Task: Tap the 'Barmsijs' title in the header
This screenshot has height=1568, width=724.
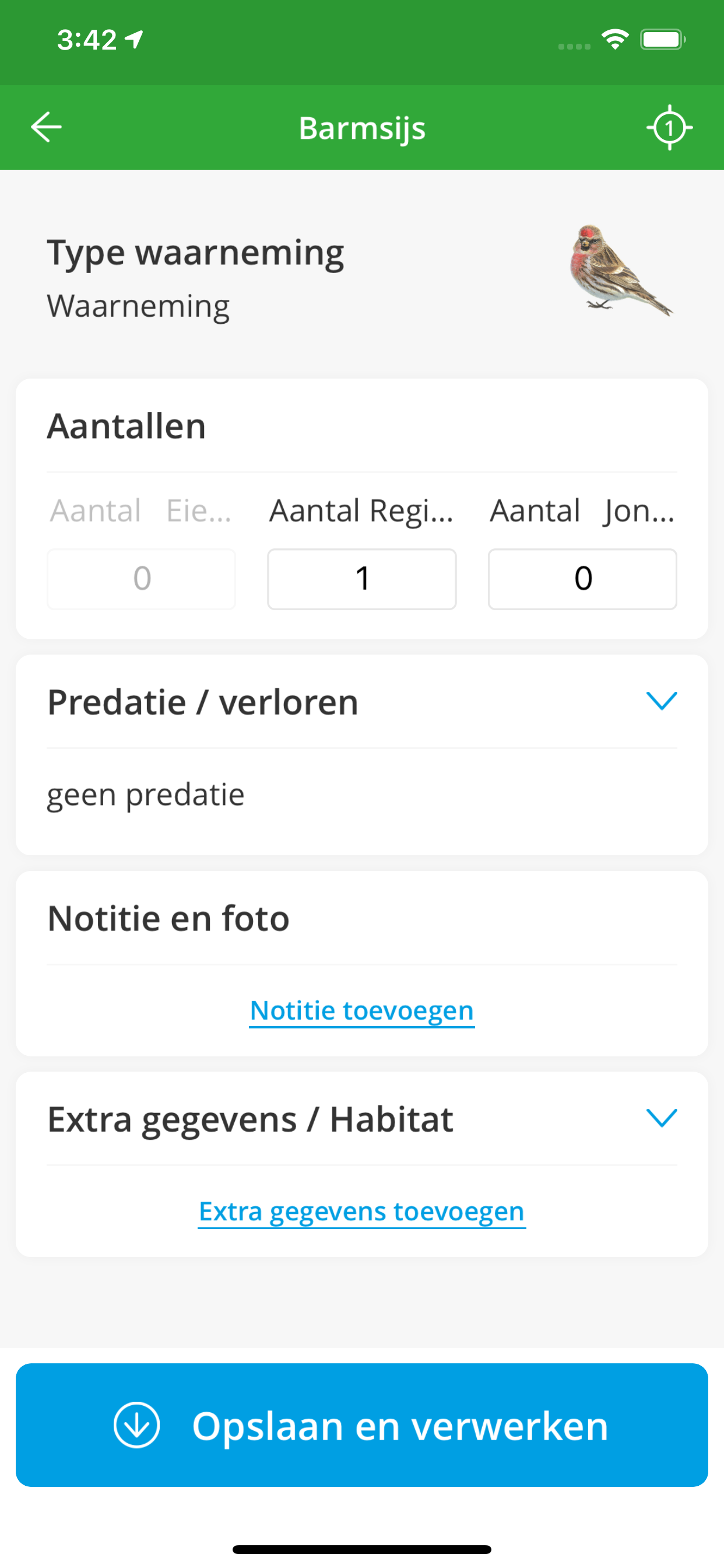Action: click(362, 128)
